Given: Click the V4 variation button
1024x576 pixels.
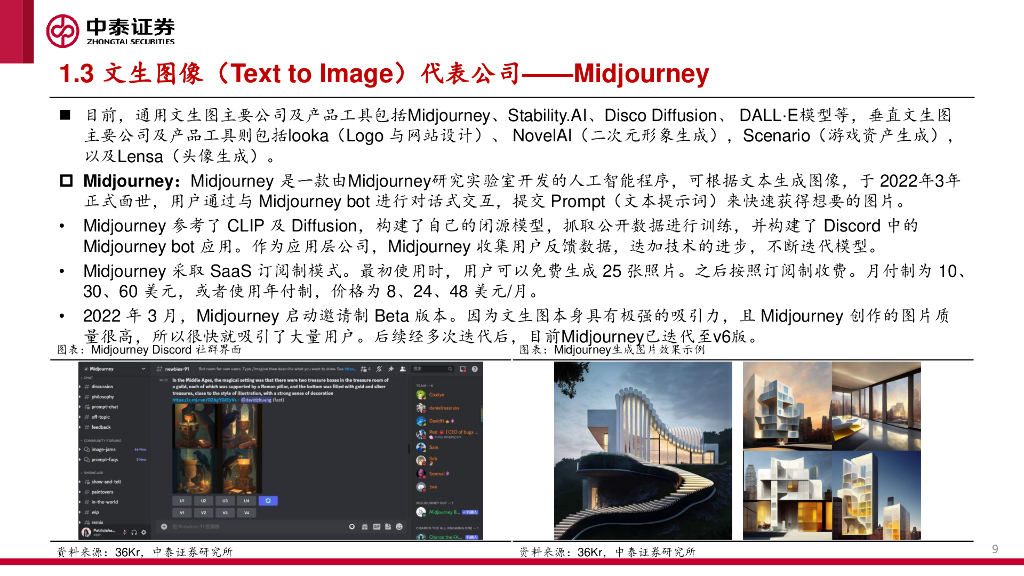Looking at the screenshot, I should pos(246,513).
